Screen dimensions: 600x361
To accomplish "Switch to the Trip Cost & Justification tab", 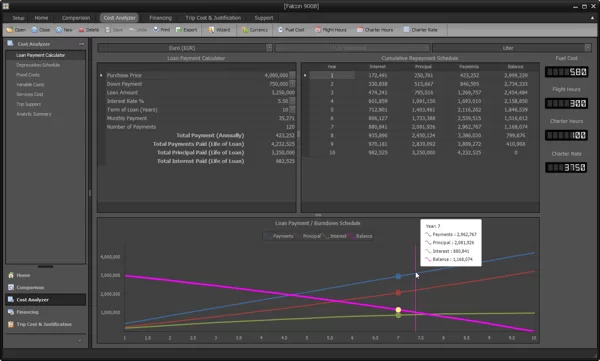I will [x=213, y=18].
